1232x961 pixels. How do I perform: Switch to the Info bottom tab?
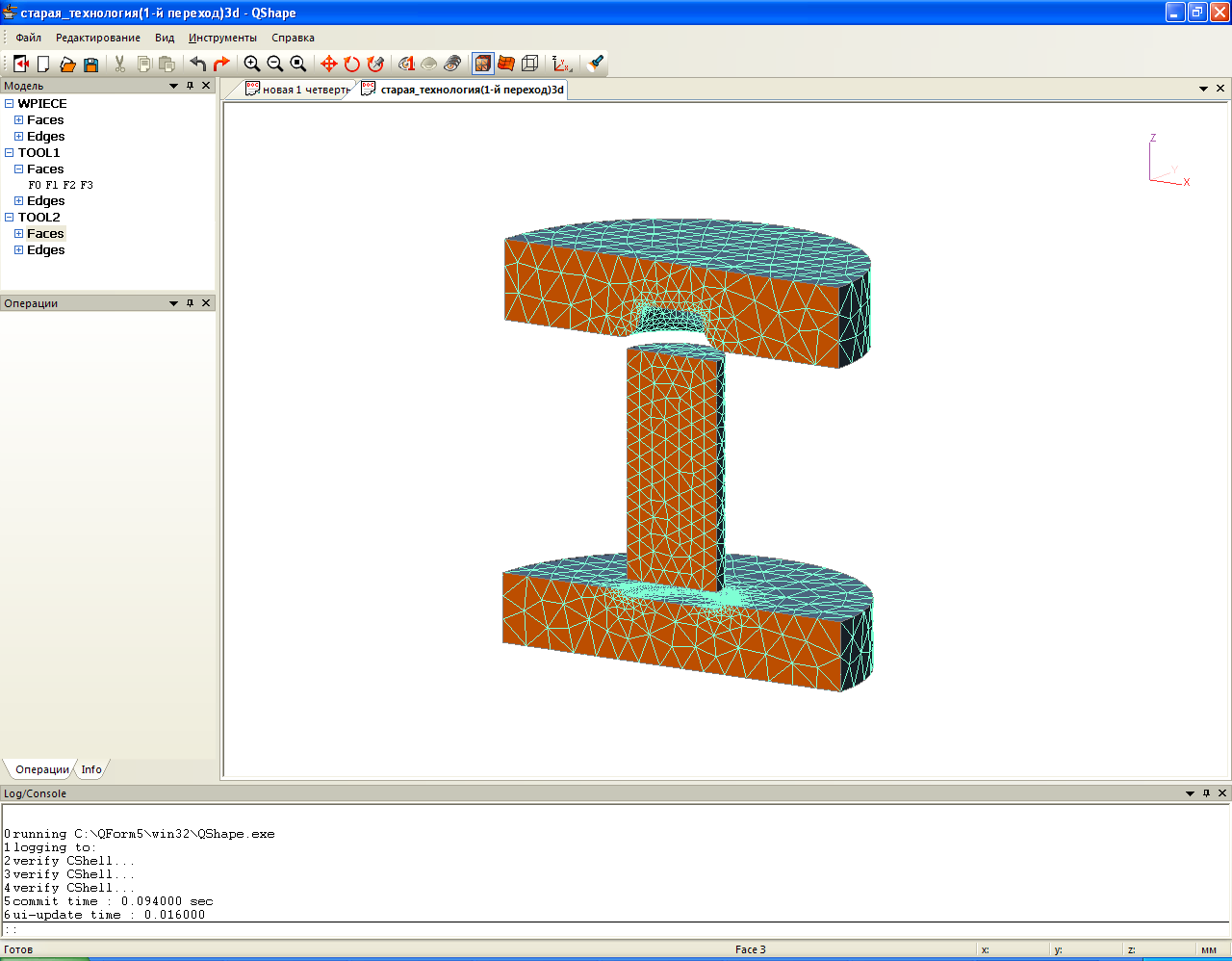[x=91, y=769]
